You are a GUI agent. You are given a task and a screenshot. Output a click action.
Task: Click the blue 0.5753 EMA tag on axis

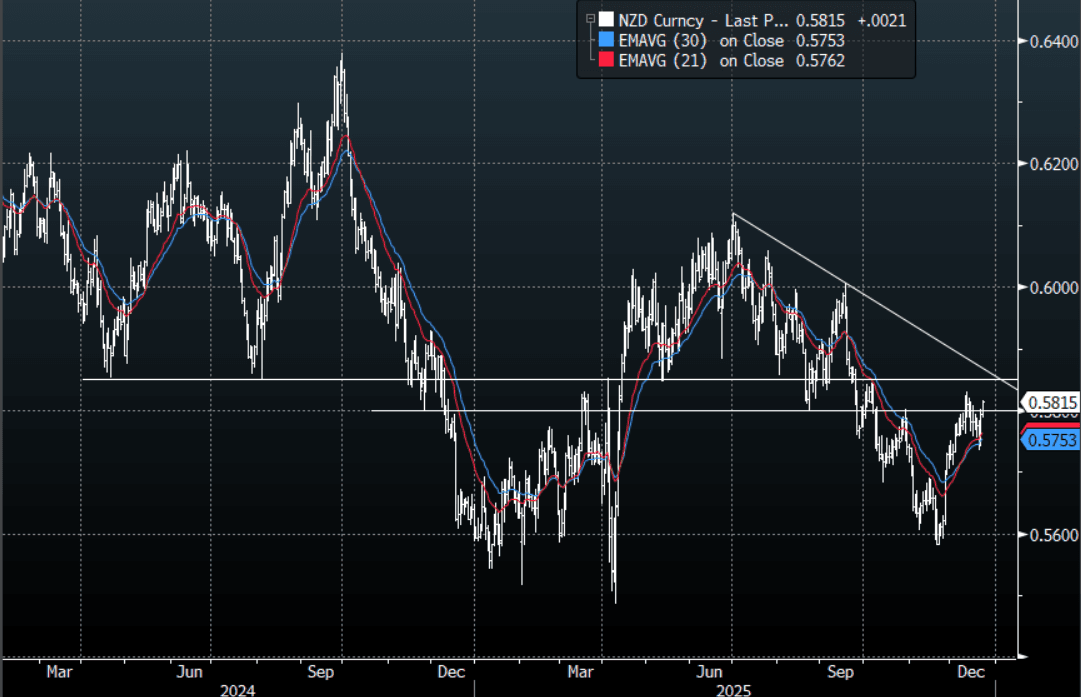(x=1050, y=440)
